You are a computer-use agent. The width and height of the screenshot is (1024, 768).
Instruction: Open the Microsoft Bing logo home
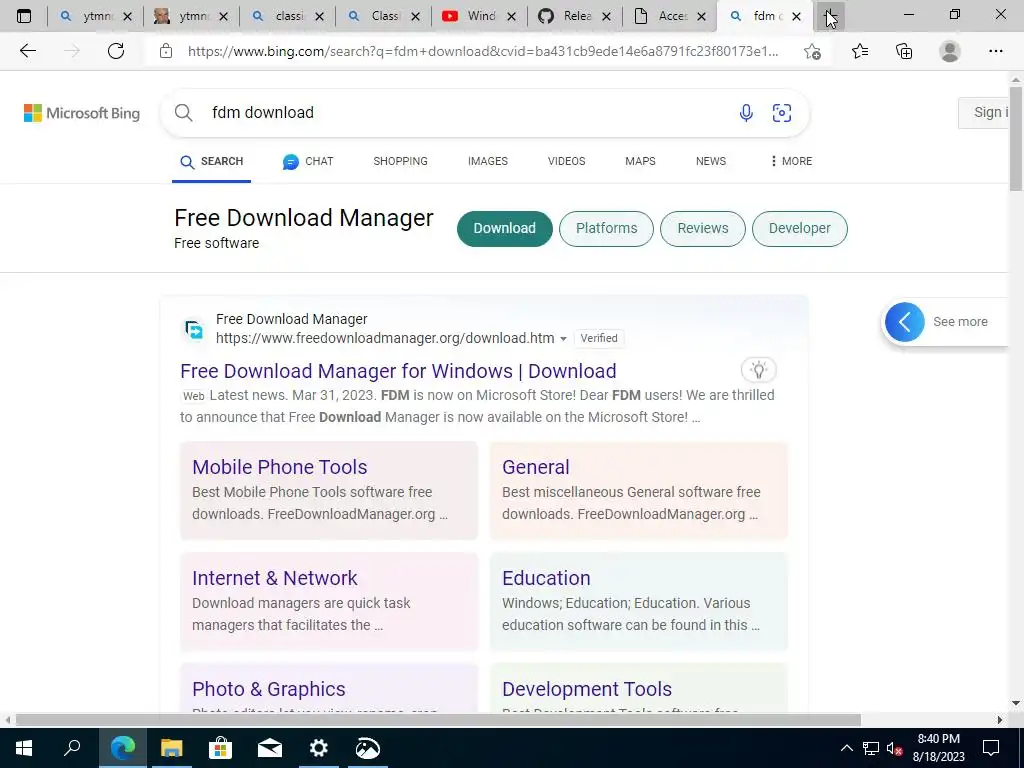pyautogui.click(x=82, y=113)
